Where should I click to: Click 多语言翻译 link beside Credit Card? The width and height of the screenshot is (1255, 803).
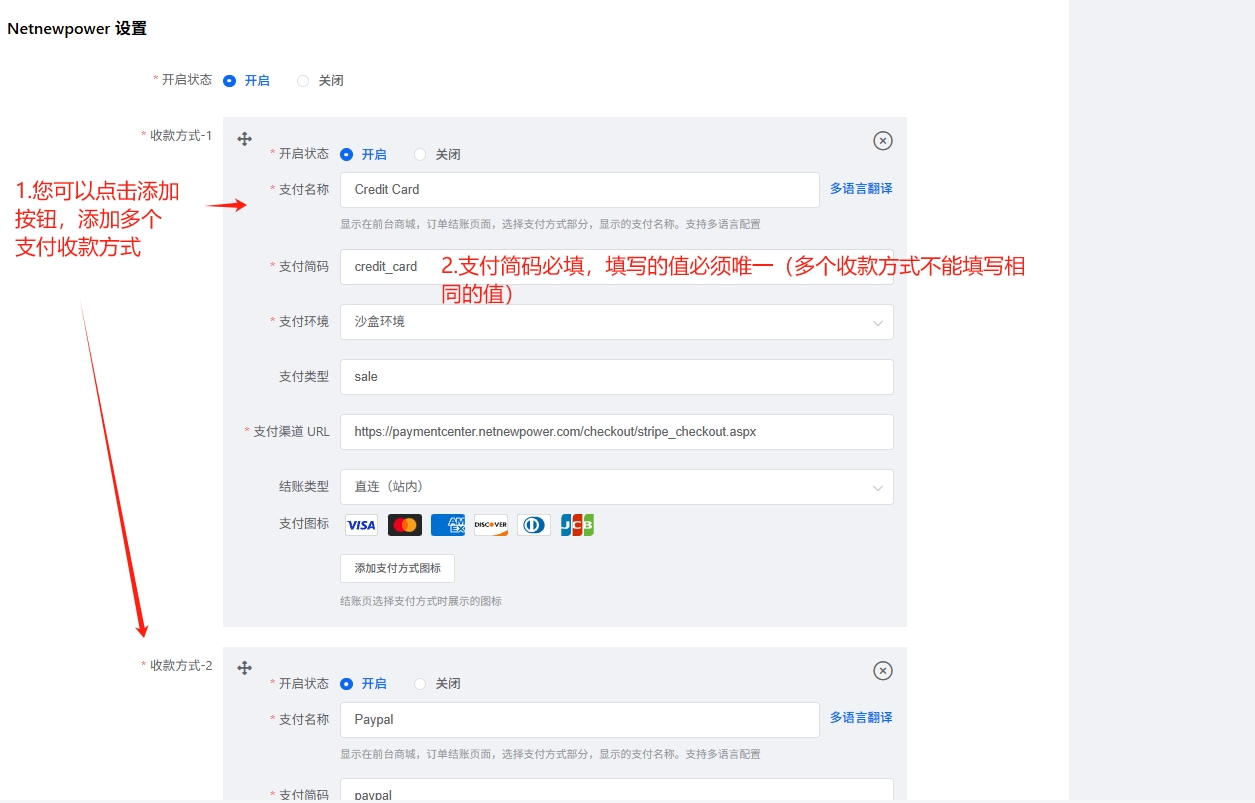[861, 189]
